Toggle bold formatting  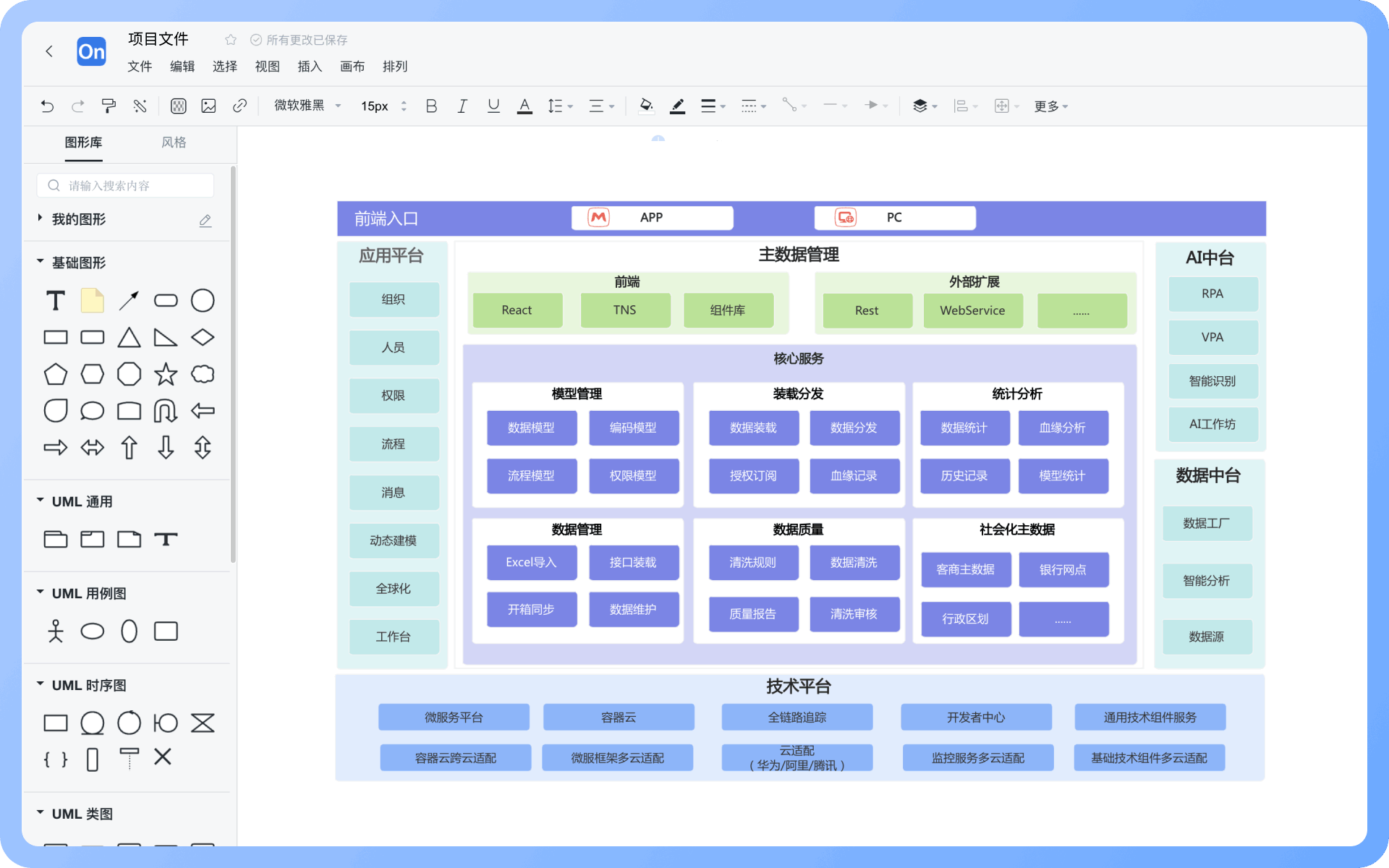pos(431,106)
